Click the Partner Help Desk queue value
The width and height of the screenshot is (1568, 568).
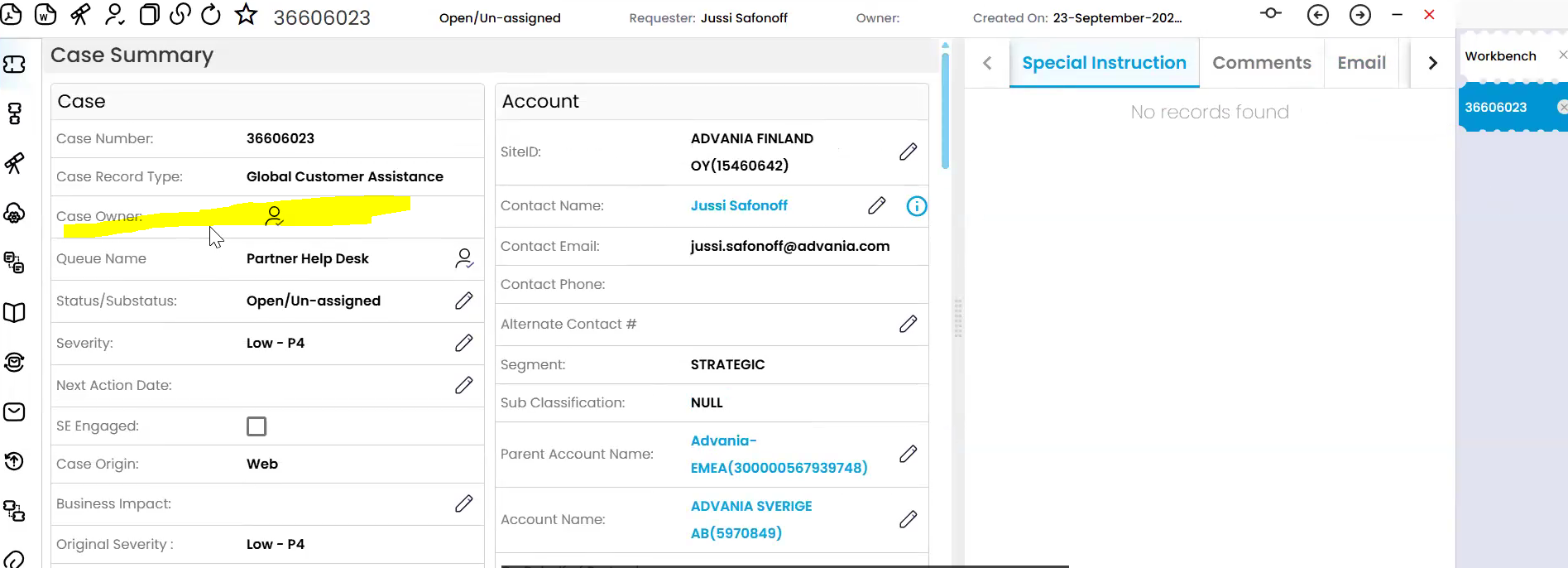point(308,258)
